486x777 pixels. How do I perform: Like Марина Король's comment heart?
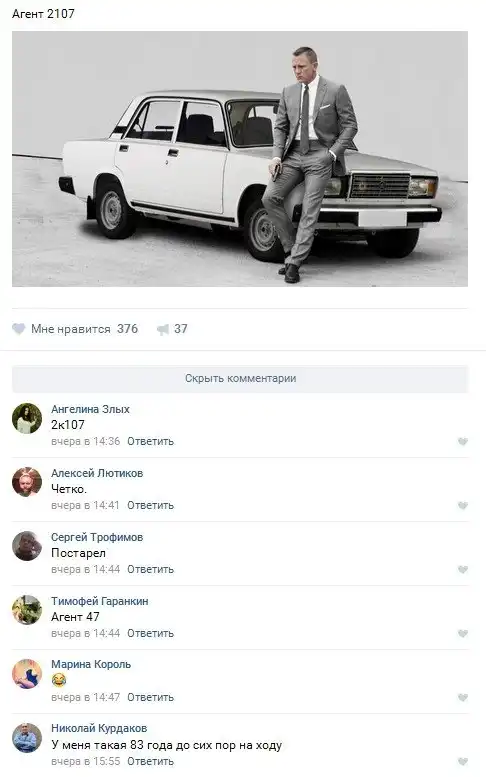pos(463,697)
